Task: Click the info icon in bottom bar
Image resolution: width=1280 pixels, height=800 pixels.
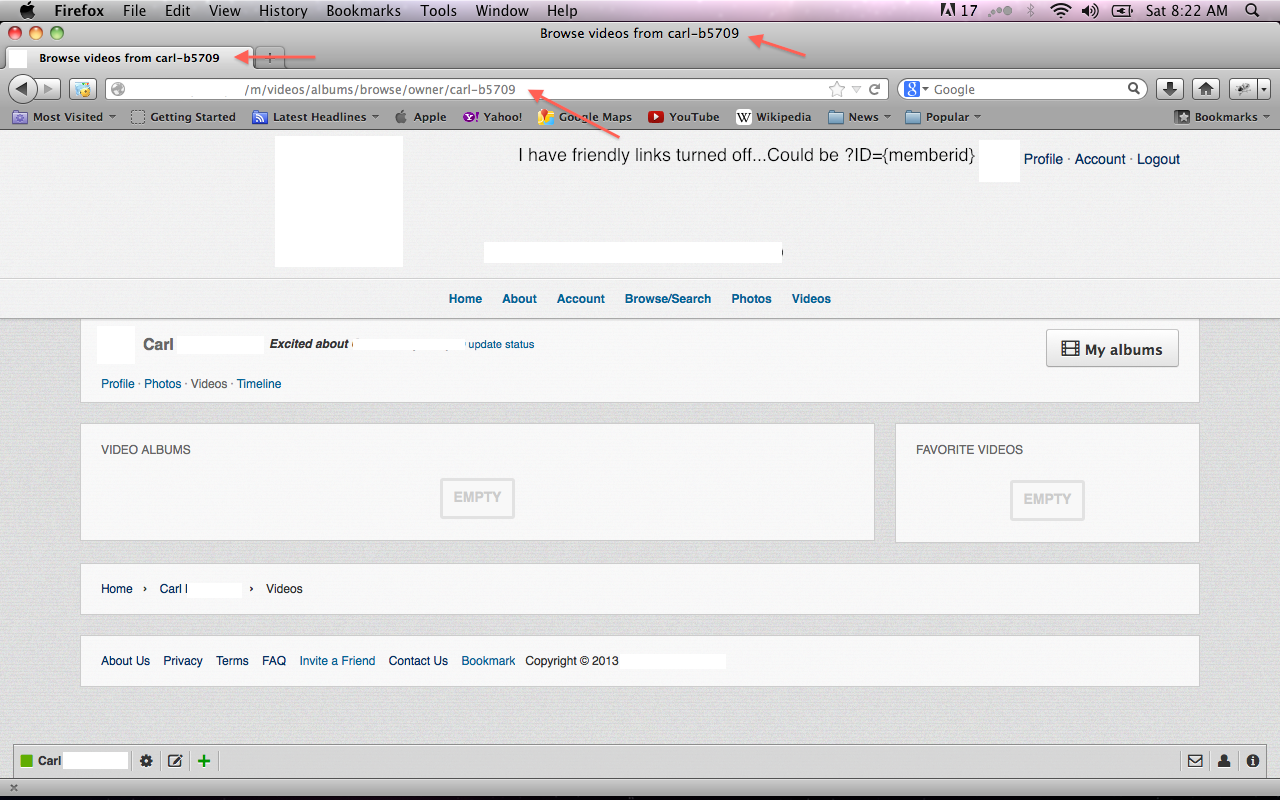Action: click(x=1252, y=761)
